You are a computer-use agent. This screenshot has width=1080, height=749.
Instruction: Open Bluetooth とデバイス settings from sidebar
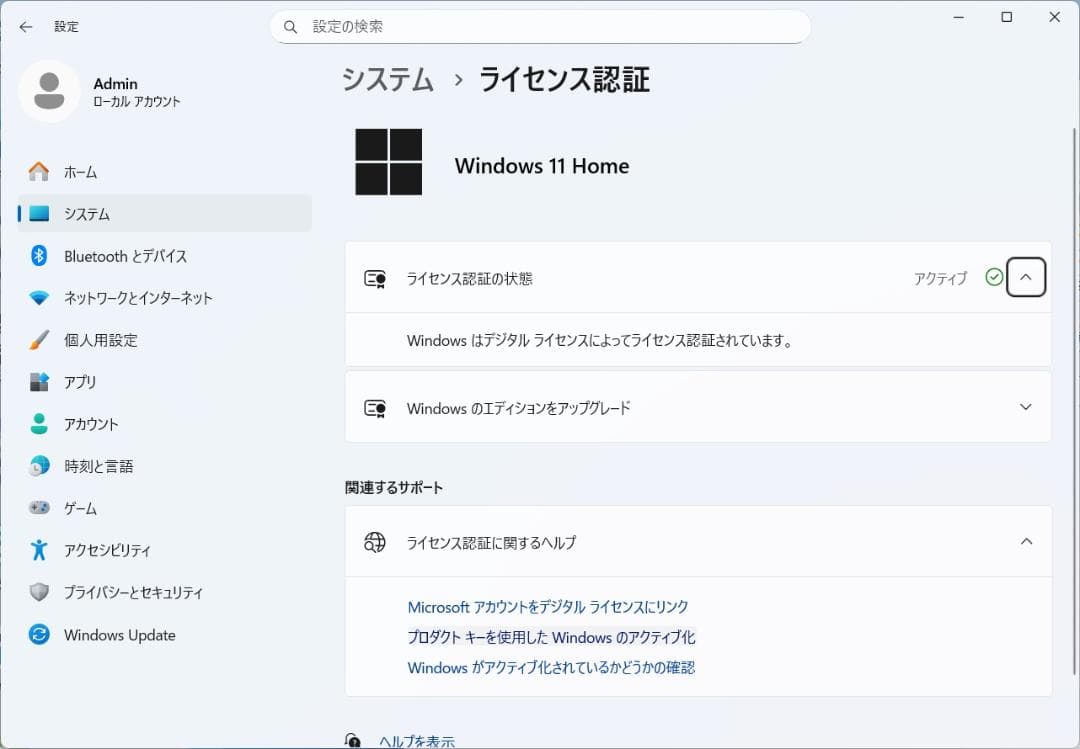pos(38,256)
